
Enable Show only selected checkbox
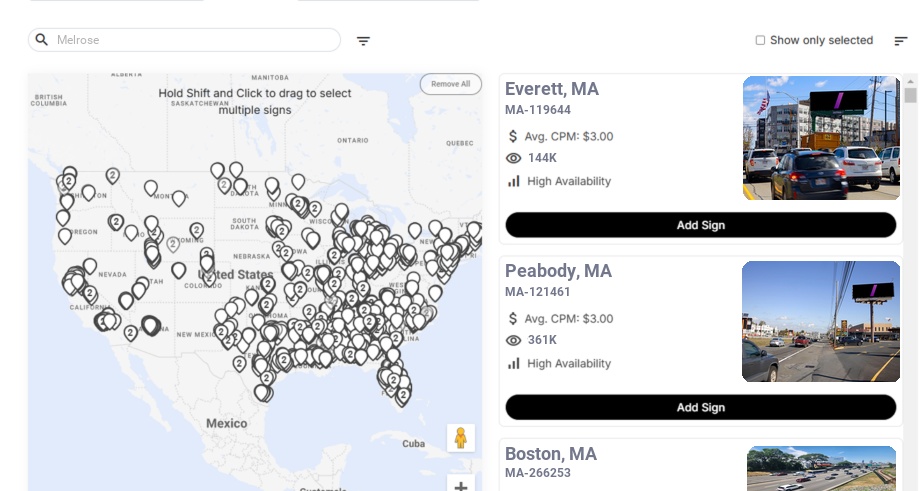[x=760, y=40]
